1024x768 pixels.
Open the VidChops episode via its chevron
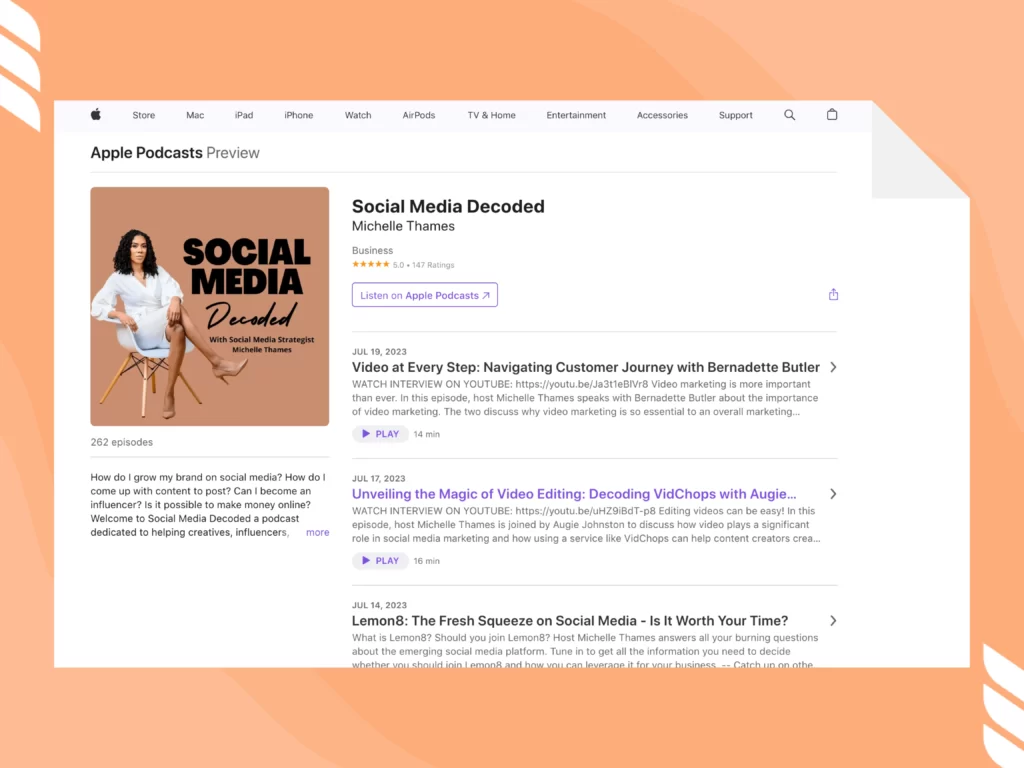tap(833, 493)
